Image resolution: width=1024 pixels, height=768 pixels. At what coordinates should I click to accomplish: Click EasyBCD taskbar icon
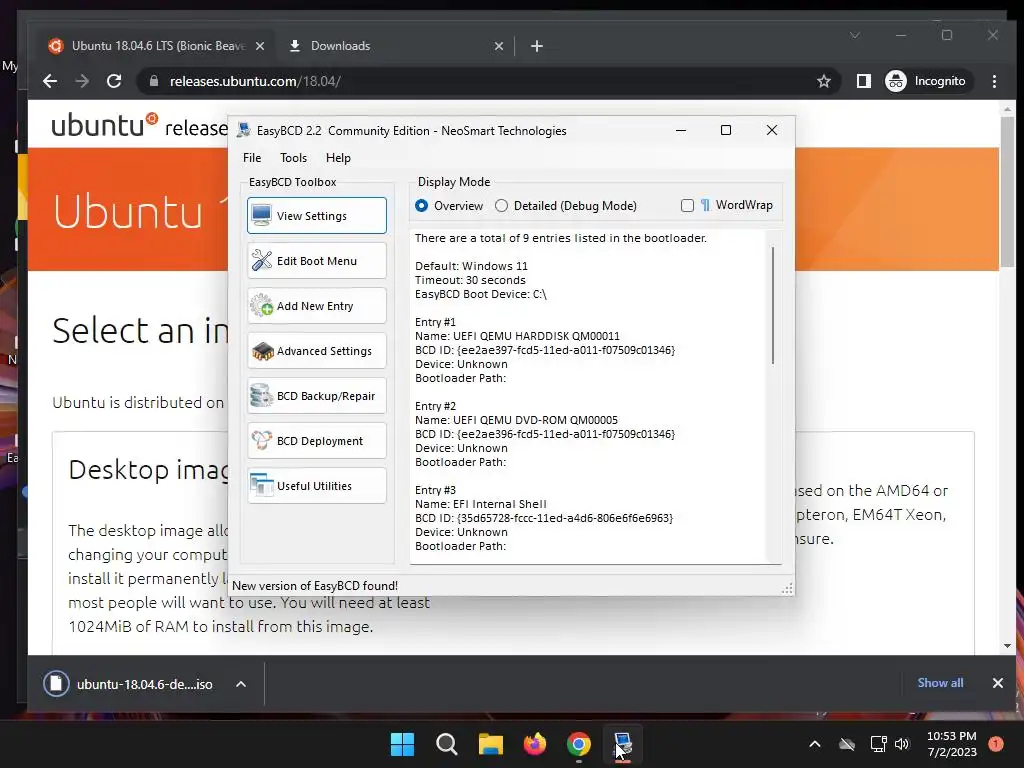tap(623, 744)
